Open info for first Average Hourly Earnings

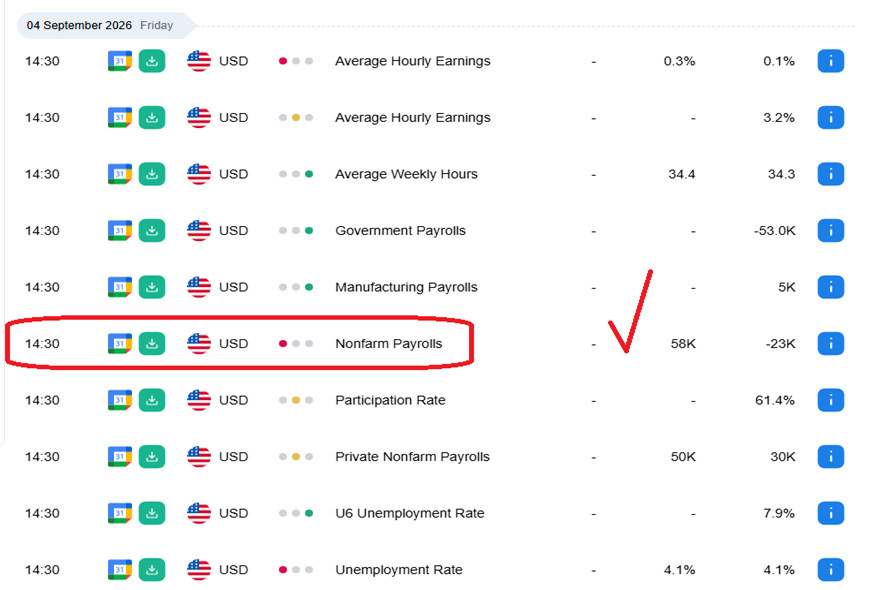pyautogui.click(x=830, y=61)
